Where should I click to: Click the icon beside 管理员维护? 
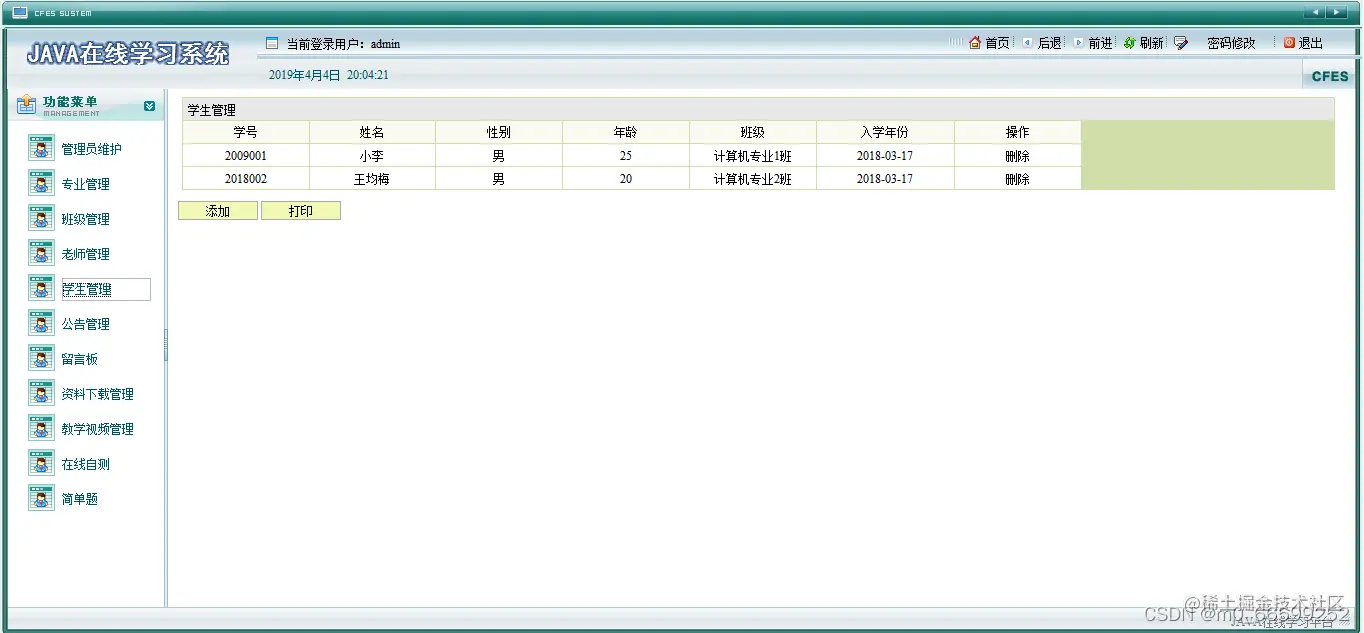point(41,149)
